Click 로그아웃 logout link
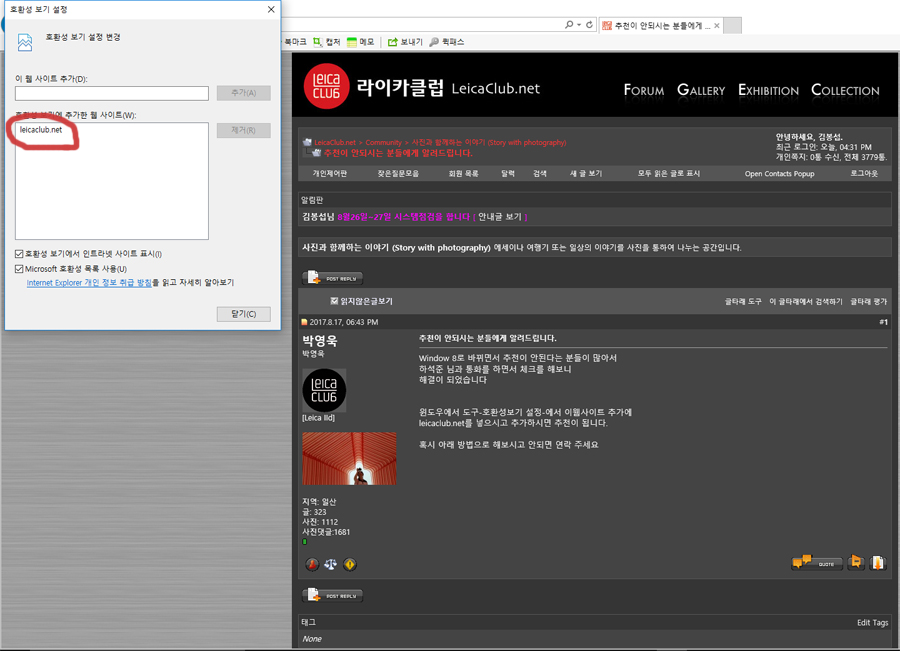 pos(864,173)
